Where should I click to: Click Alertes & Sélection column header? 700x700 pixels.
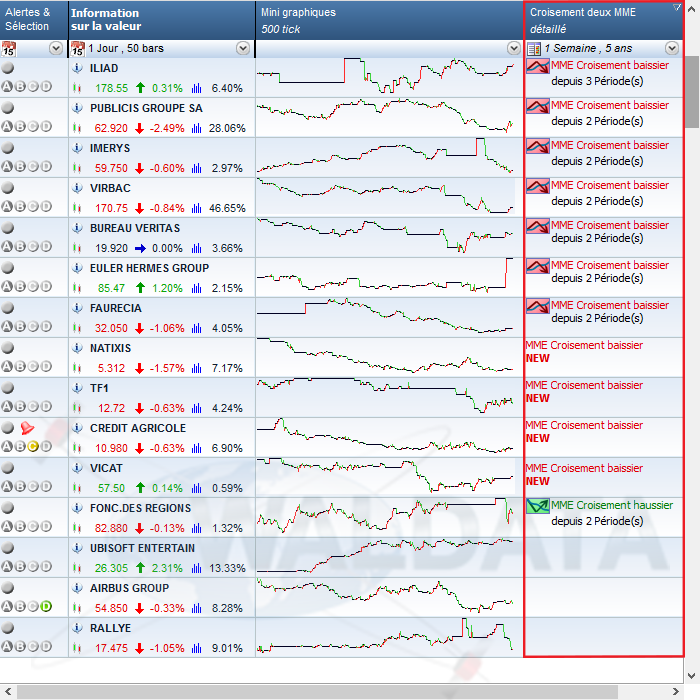pos(34,20)
